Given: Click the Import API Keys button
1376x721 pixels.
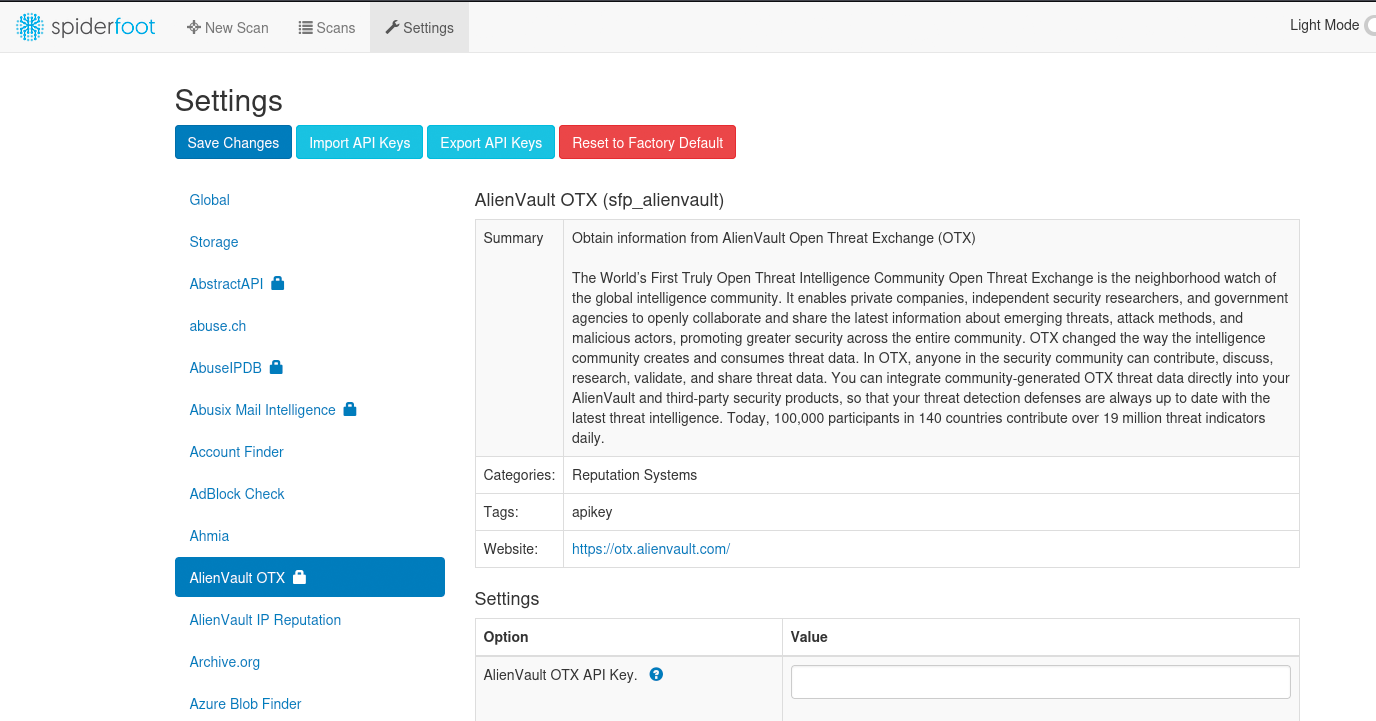Looking at the screenshot, I should (x=360, y=142).
